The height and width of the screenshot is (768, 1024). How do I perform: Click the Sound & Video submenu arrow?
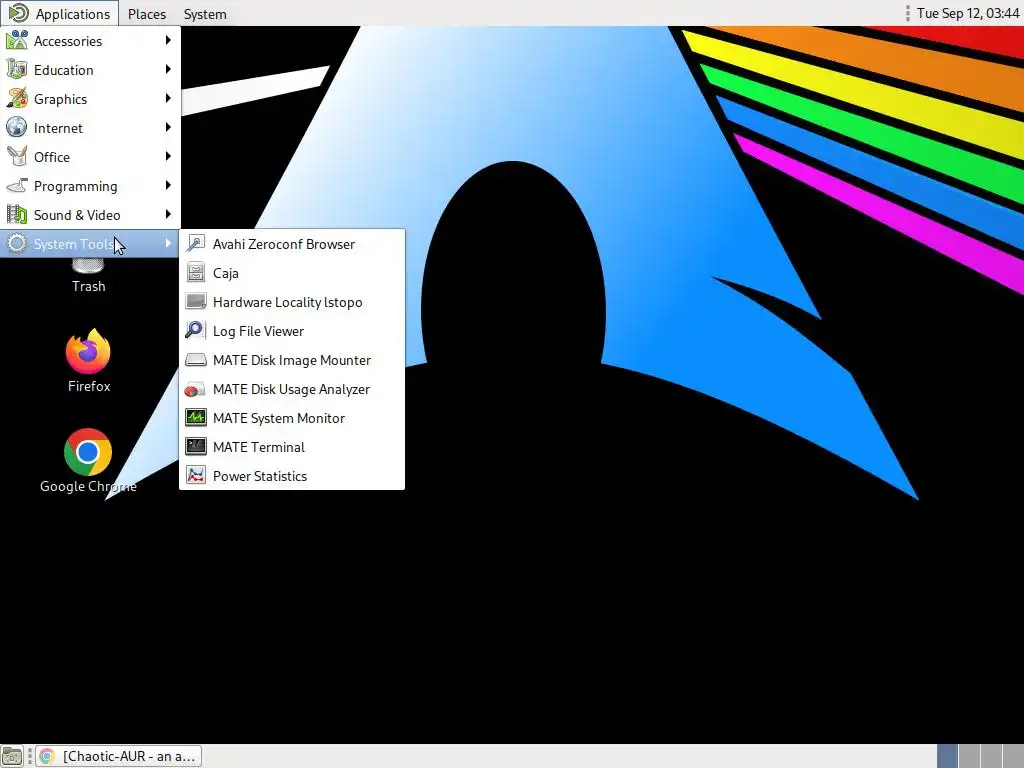pos(168,214)
